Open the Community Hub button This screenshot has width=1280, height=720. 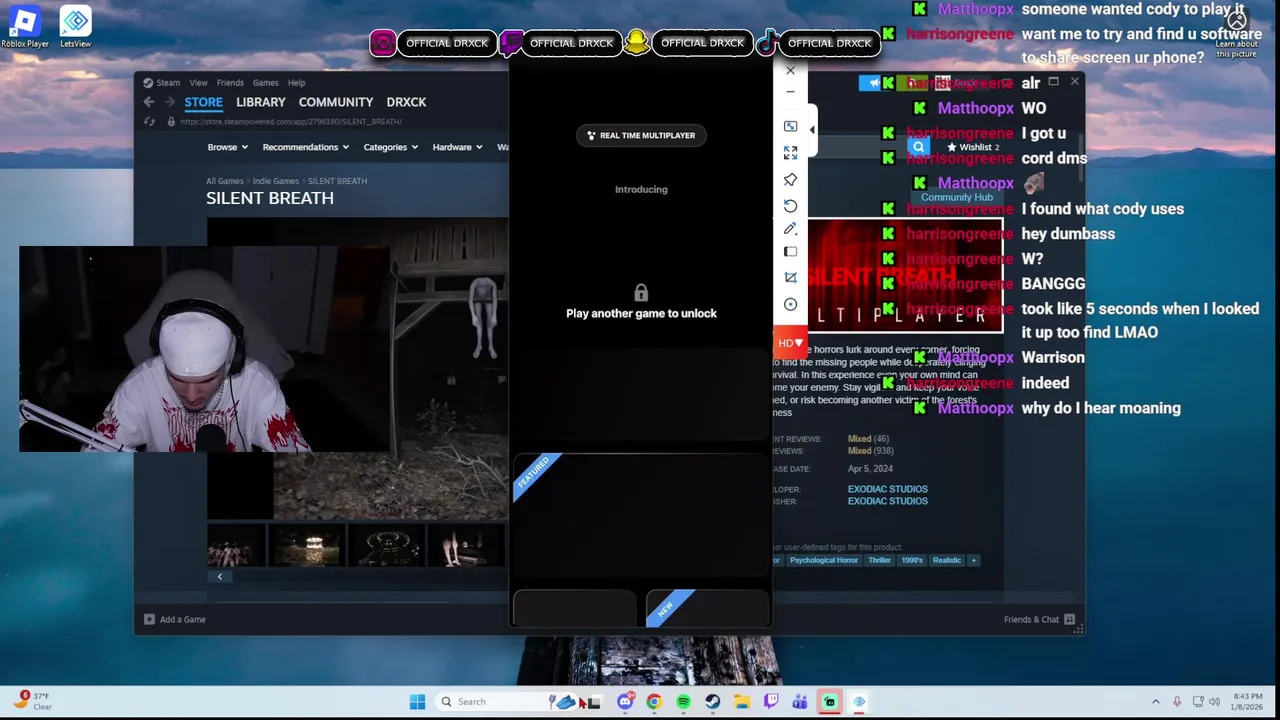(957, 197)
